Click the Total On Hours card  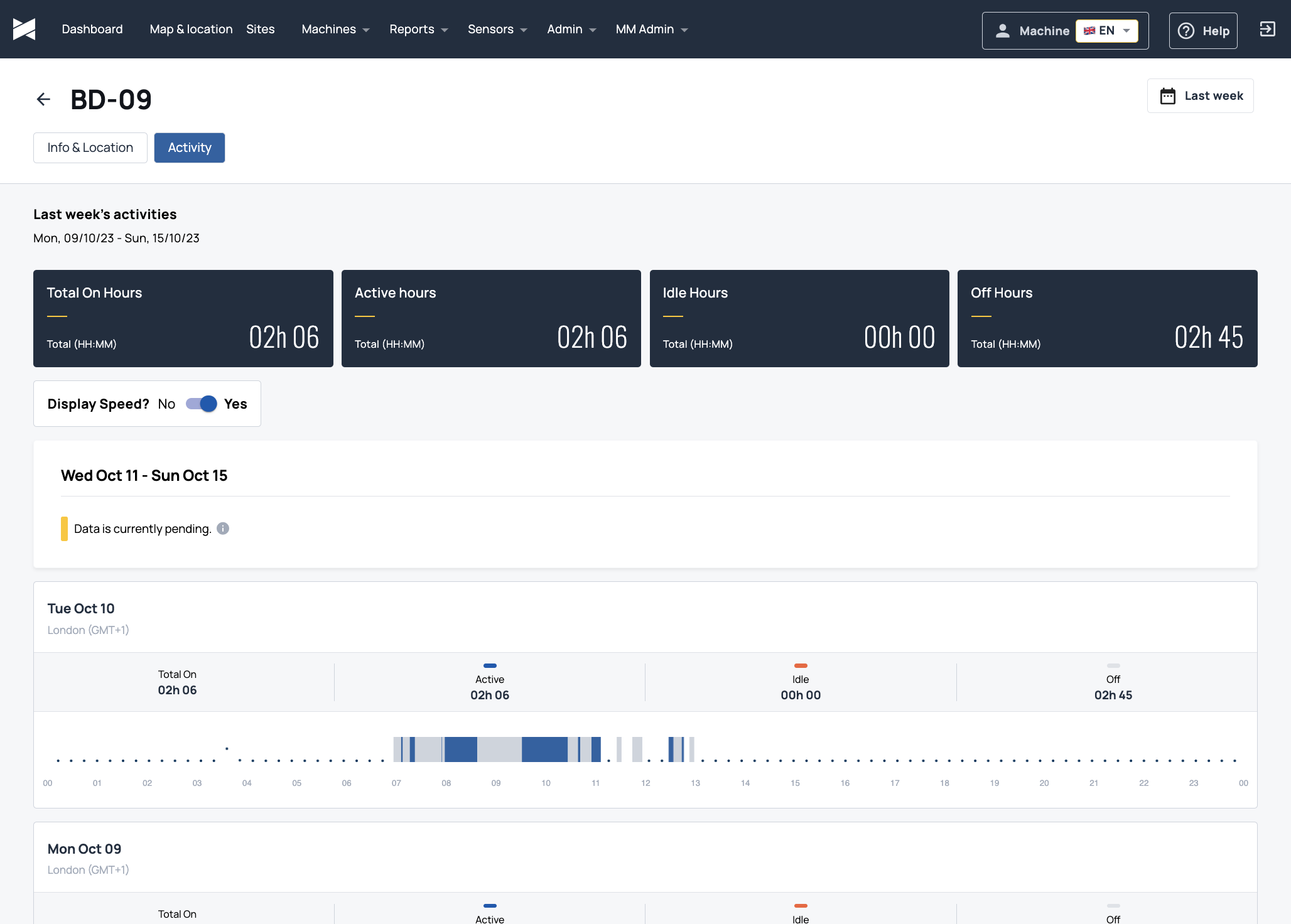[x=183, y=319]
